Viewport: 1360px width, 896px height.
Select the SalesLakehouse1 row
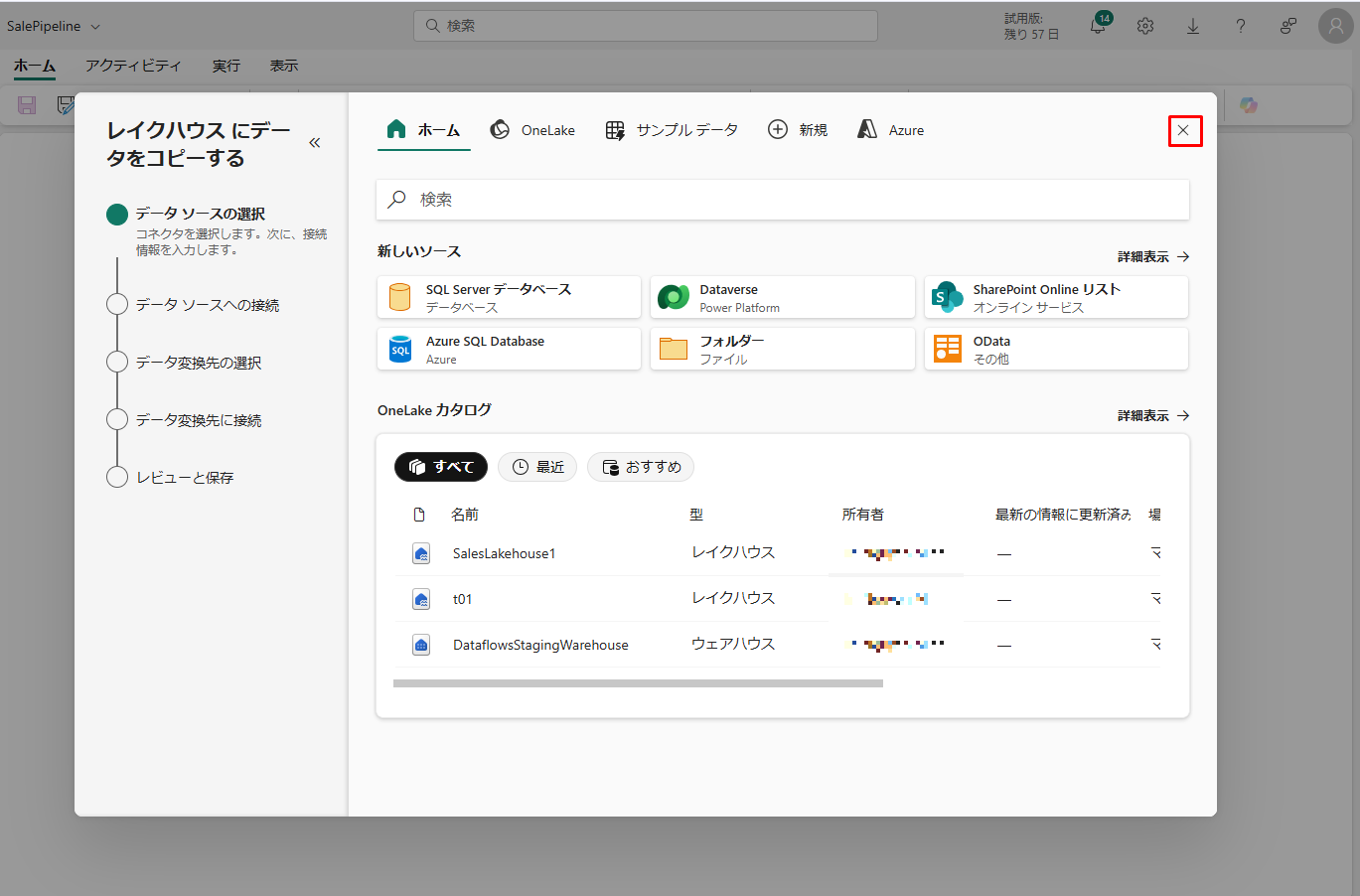504,553
